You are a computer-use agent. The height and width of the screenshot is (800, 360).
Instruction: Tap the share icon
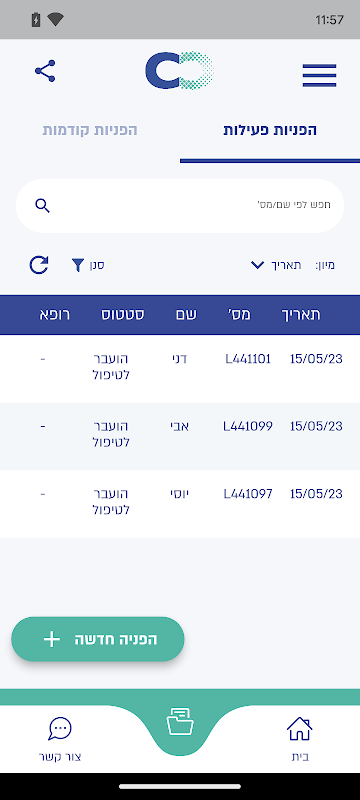click(45, 71)
